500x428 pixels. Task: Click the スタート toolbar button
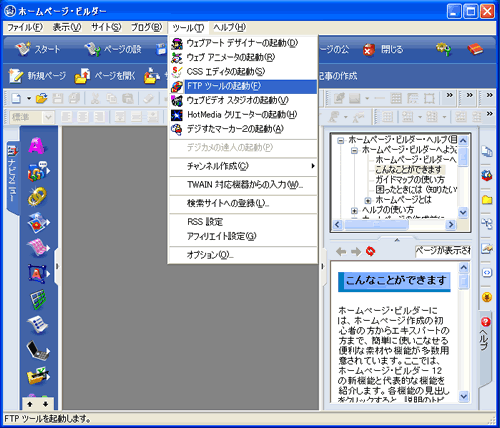point(38,49)
